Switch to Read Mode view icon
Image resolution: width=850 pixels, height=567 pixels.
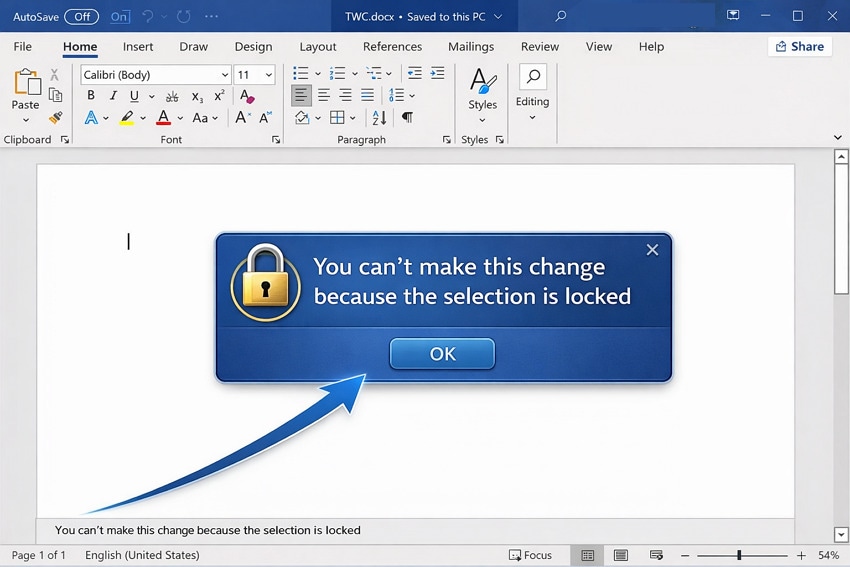pyautogui.click(x=588, y=555)
